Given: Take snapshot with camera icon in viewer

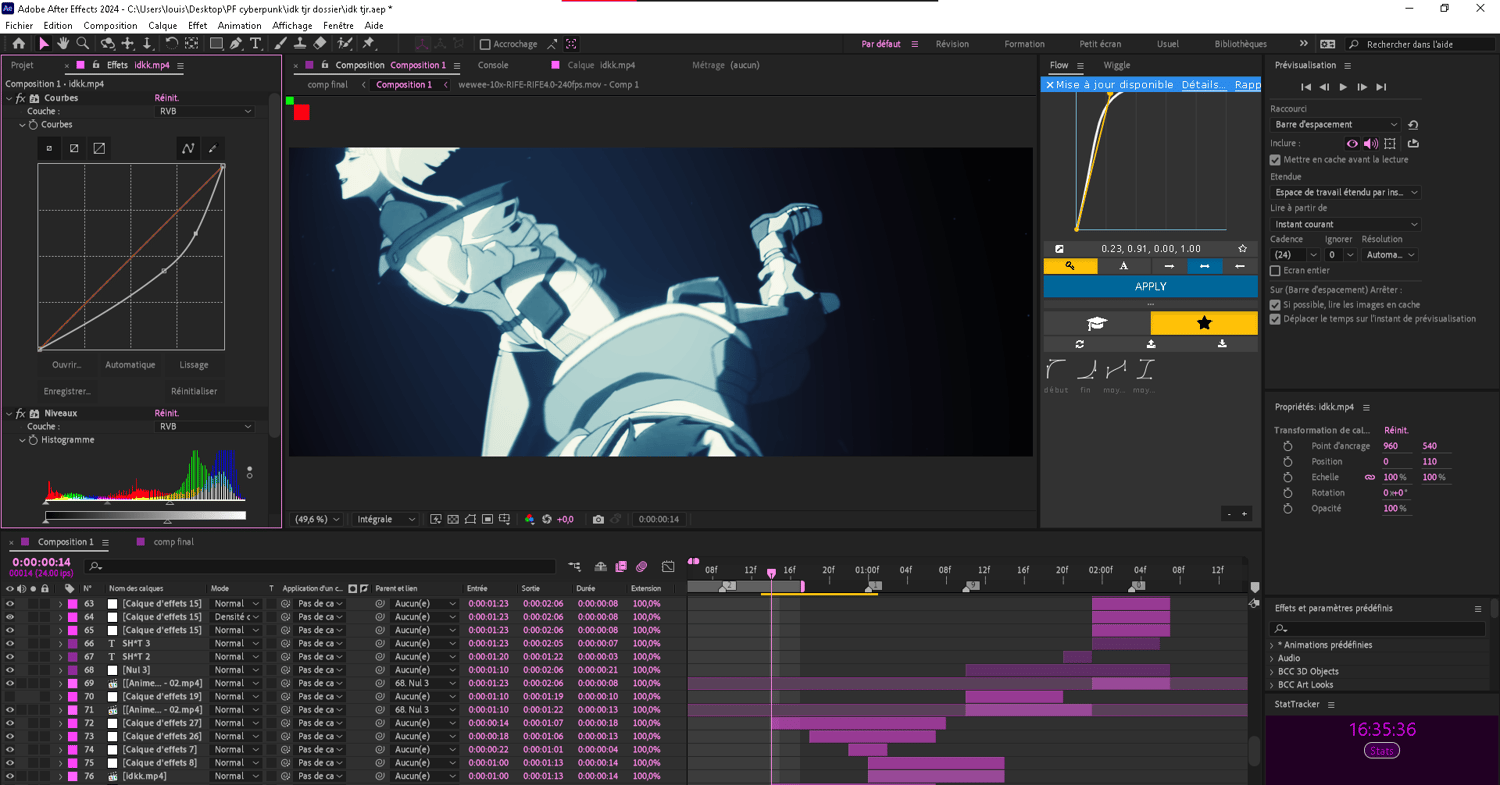Looking at the screenshot, I should pyautogui.click(x=598, y=519).
